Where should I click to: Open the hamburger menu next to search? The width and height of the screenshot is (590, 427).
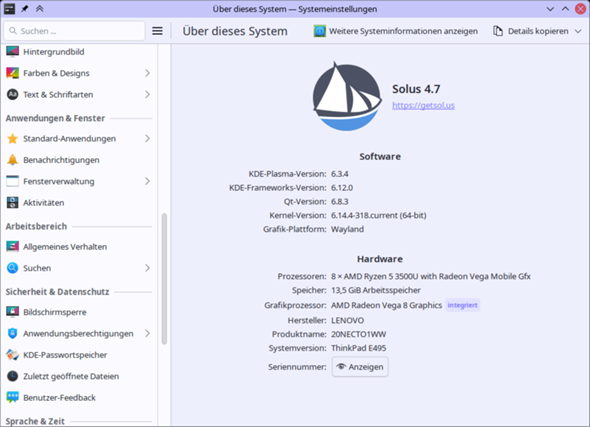pos(157,31)
